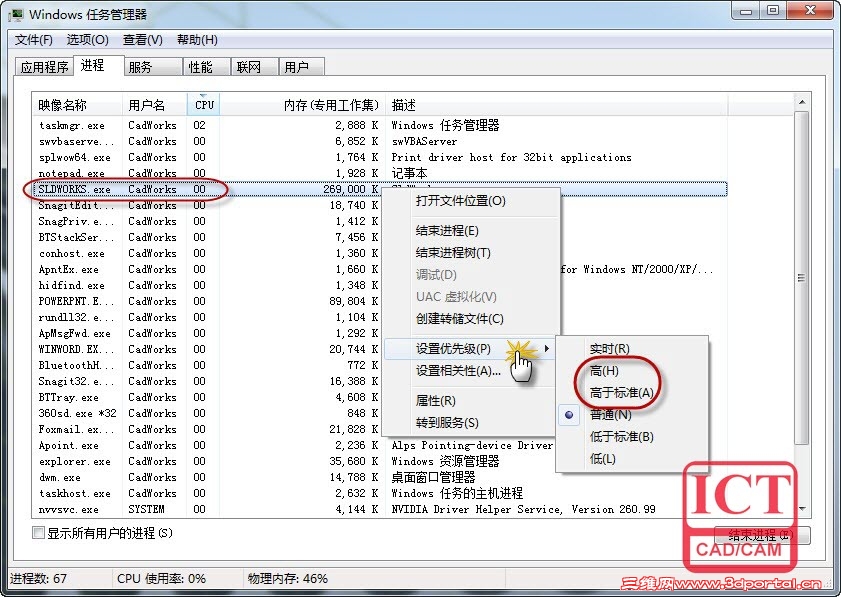Switch to the 服务 tab
Viewport: 841px width, 597px height.
(153, 67)
